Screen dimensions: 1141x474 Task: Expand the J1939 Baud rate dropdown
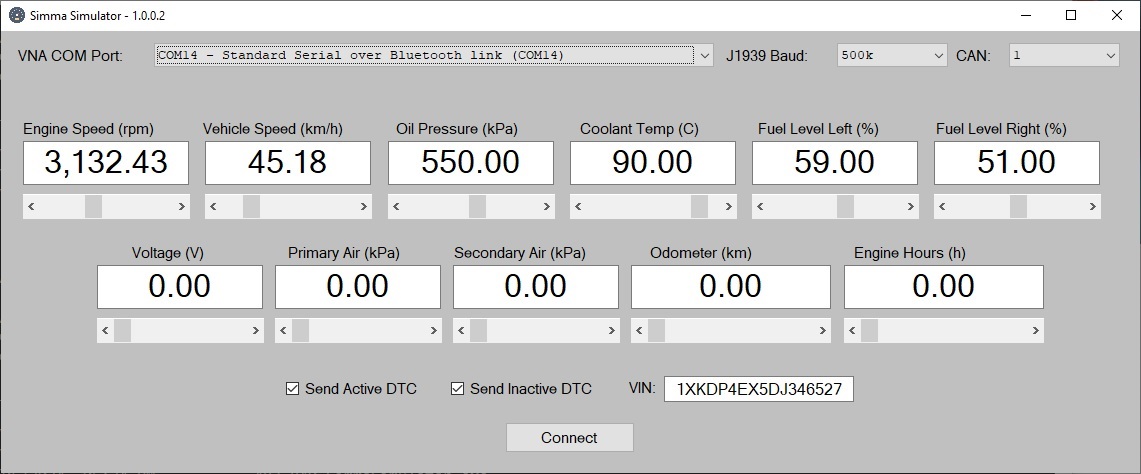click(x=938, y=56)
